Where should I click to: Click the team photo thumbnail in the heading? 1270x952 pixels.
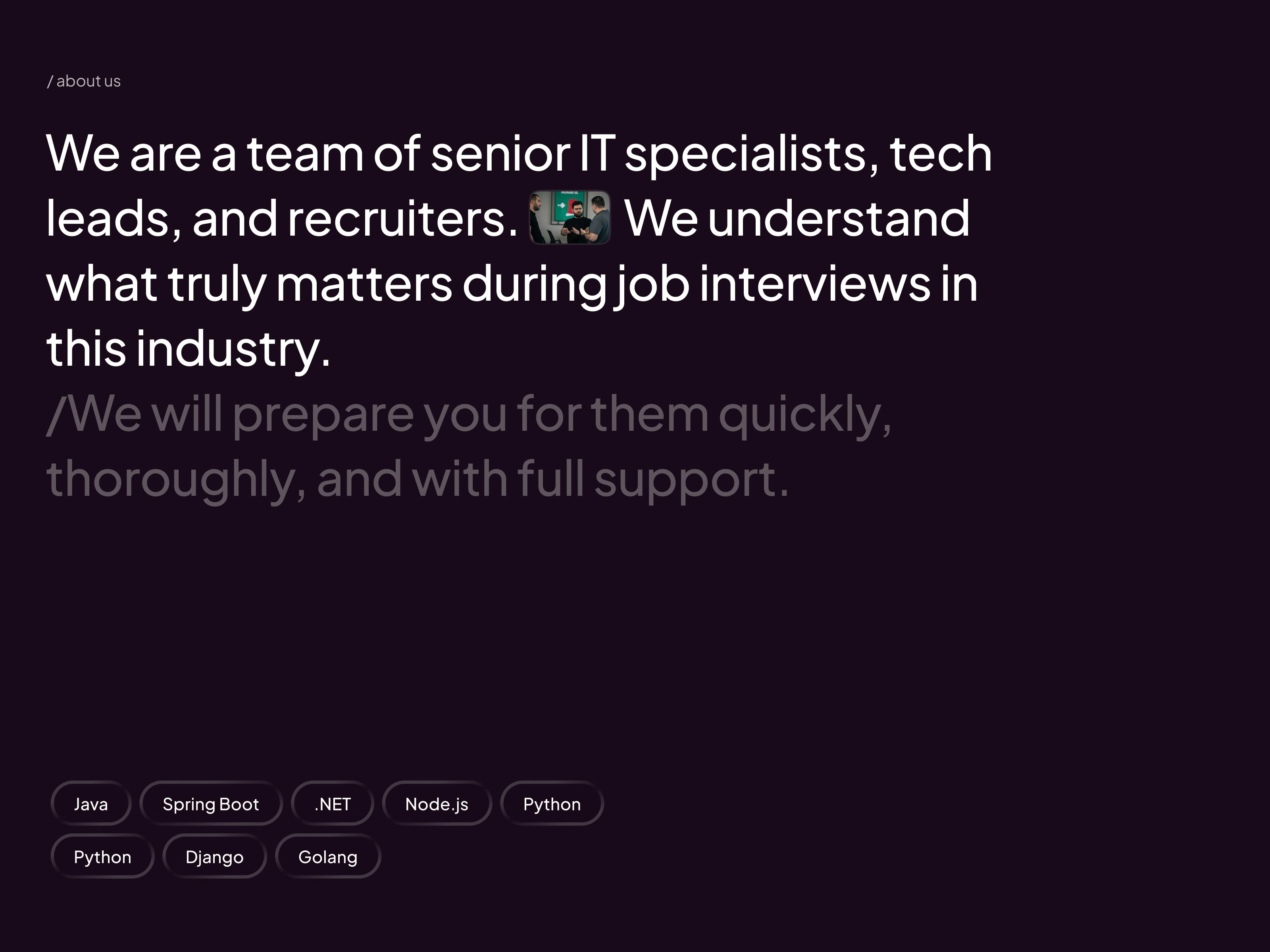(569, 217)
